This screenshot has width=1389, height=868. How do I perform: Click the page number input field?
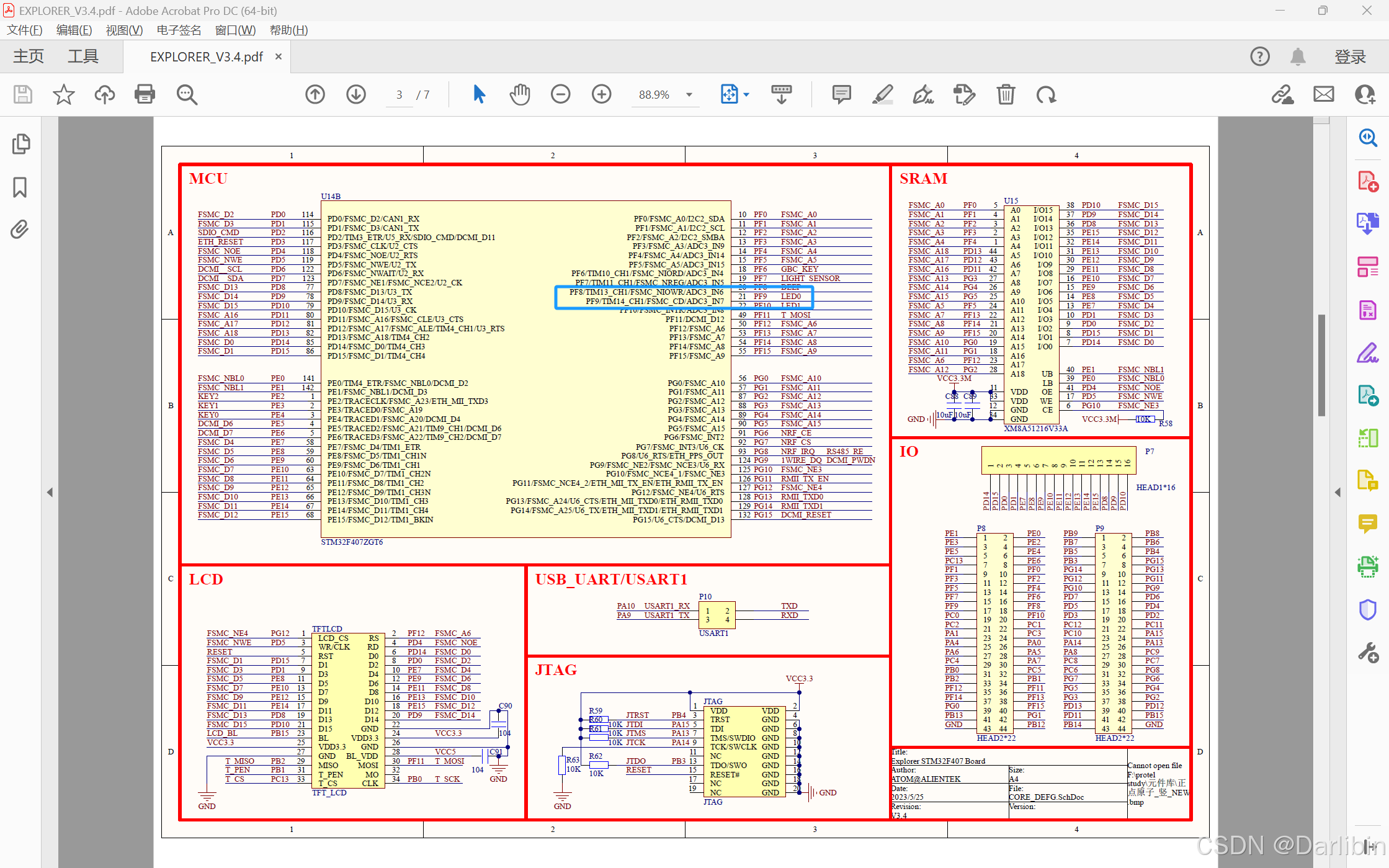(x=399, y=94)
